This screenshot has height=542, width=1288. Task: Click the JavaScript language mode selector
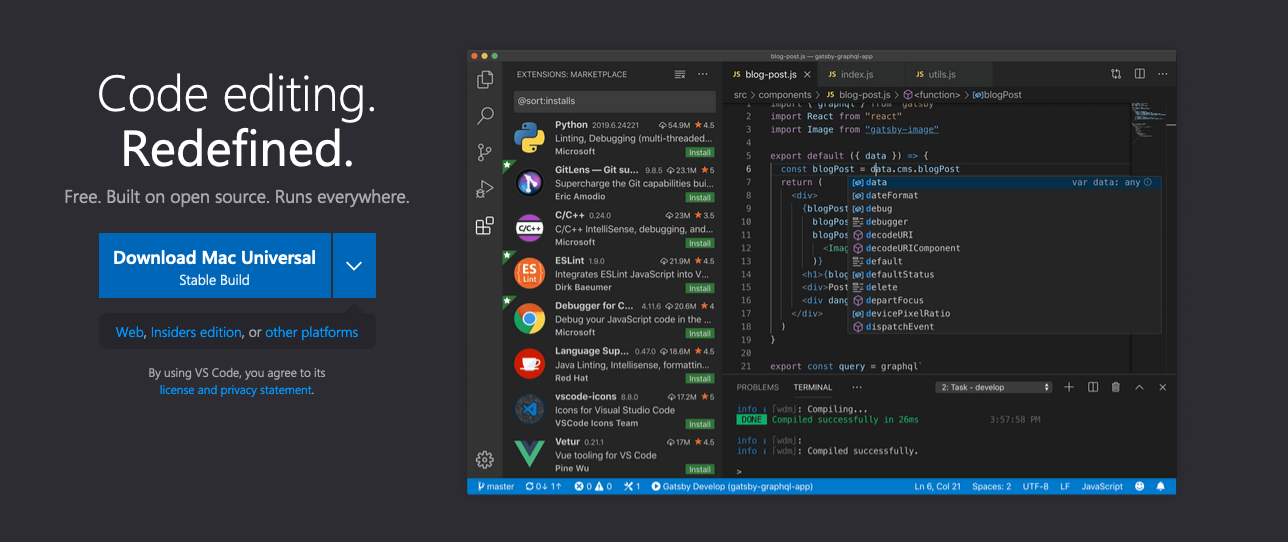tap(1102, 486)
